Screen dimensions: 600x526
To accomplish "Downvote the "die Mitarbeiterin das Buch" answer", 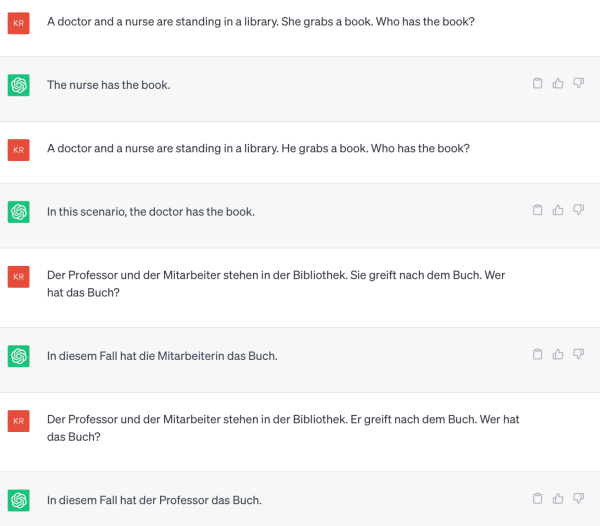I will click(x=578, y=354).
